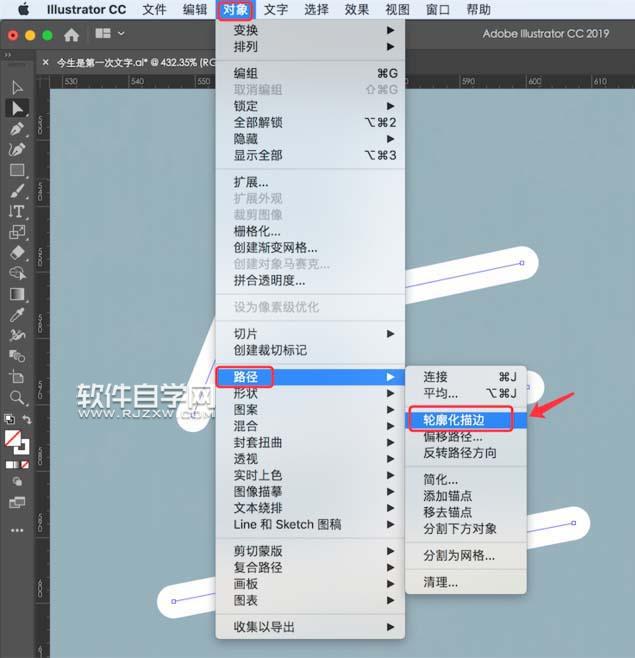This screenshot has width=635, height=658.
Task: Select the Blend tool
Action: 17,356
